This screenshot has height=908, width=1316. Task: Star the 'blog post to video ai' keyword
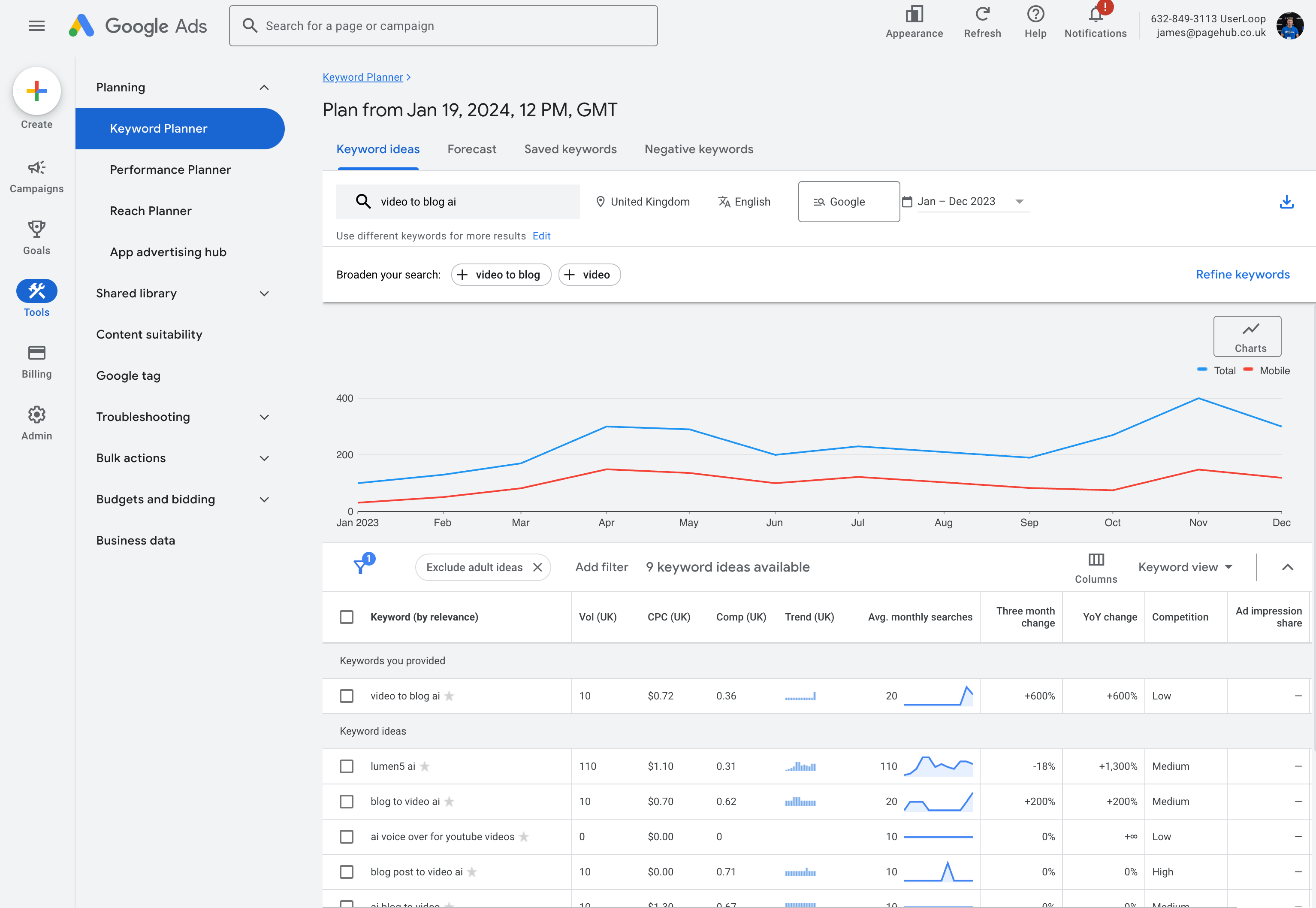[472, 872]
